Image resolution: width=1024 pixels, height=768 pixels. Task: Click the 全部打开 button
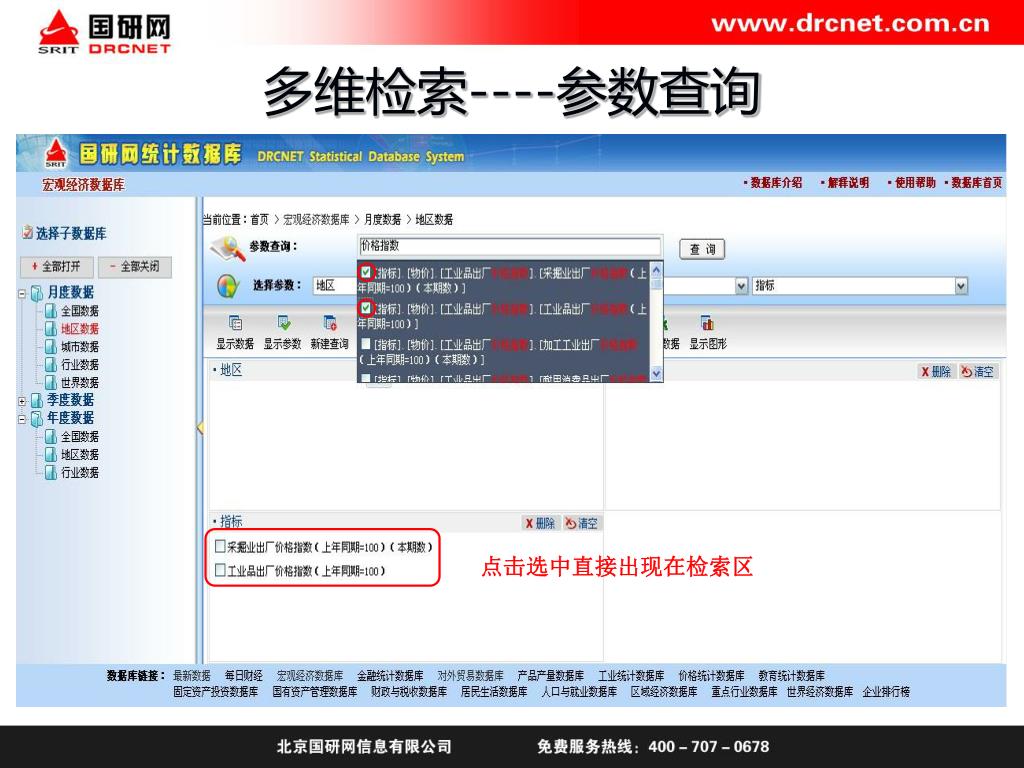pyautogui.click(x=59, y=266)
